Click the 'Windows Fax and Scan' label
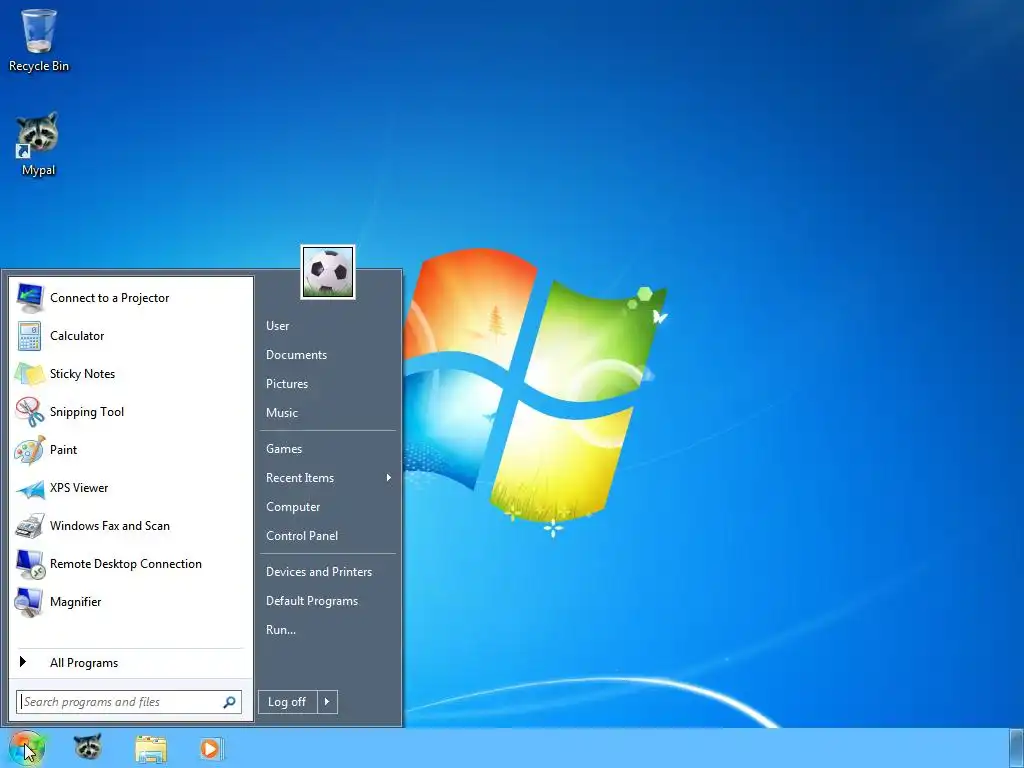1024x768 pixels. (x=110, y=526)
